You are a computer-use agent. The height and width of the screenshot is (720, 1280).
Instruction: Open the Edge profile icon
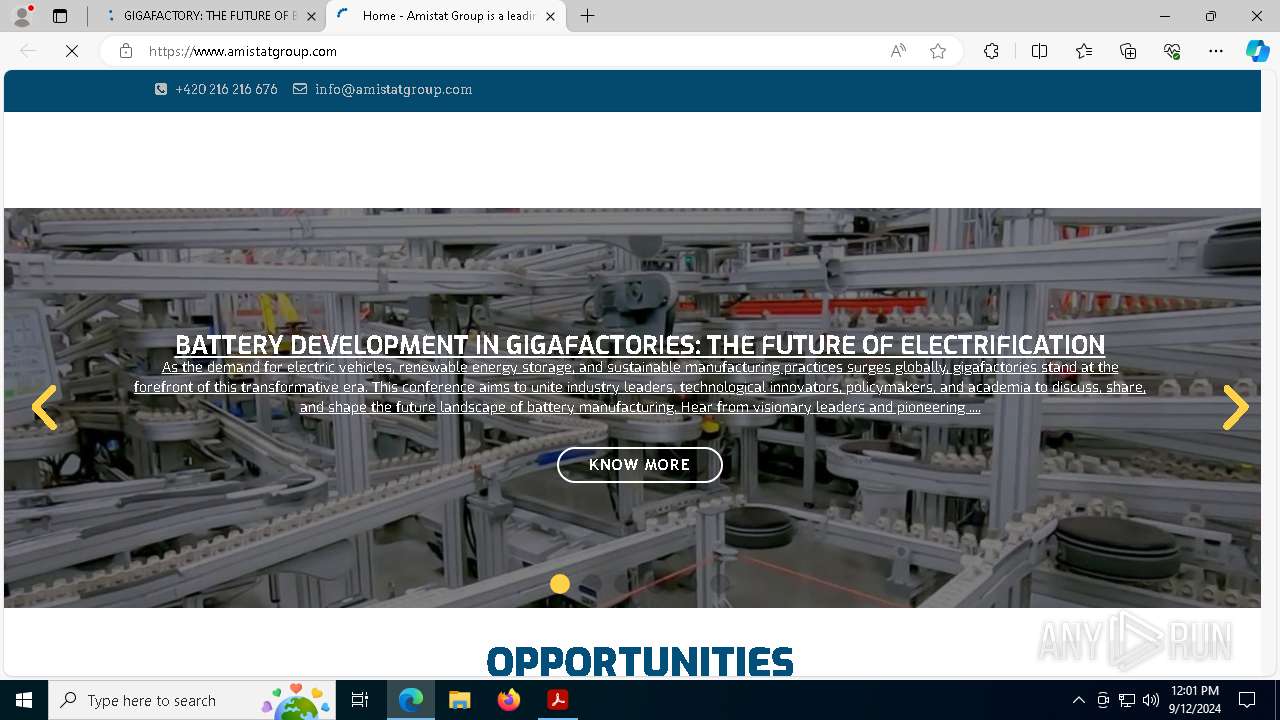tap(22, 16)
